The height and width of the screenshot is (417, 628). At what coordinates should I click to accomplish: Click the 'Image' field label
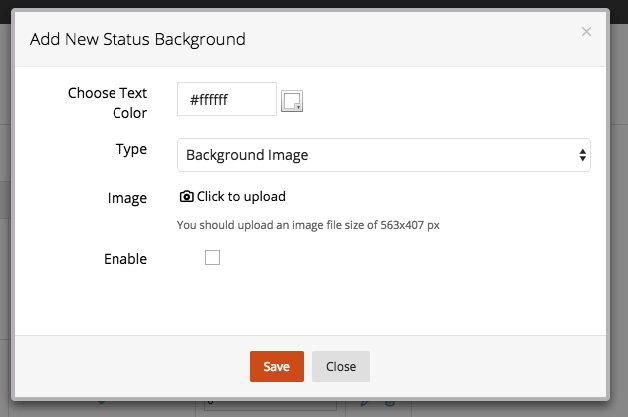pos(127,198)
